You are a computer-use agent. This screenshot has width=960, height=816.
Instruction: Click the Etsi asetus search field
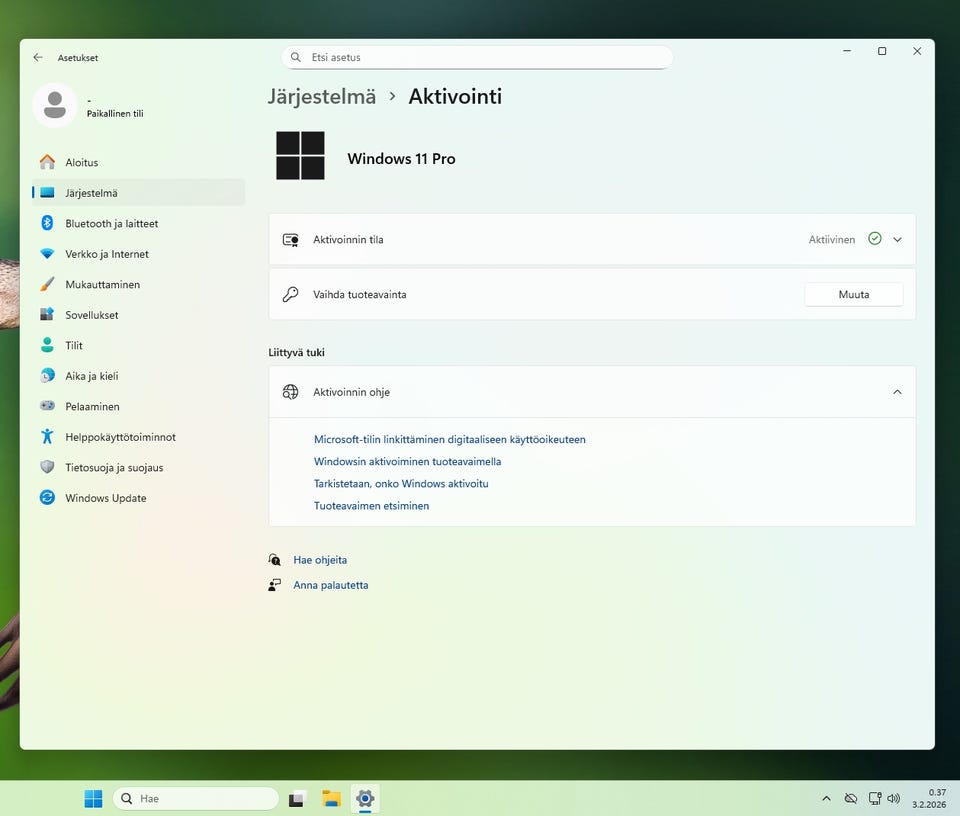(x=477, y=58)
